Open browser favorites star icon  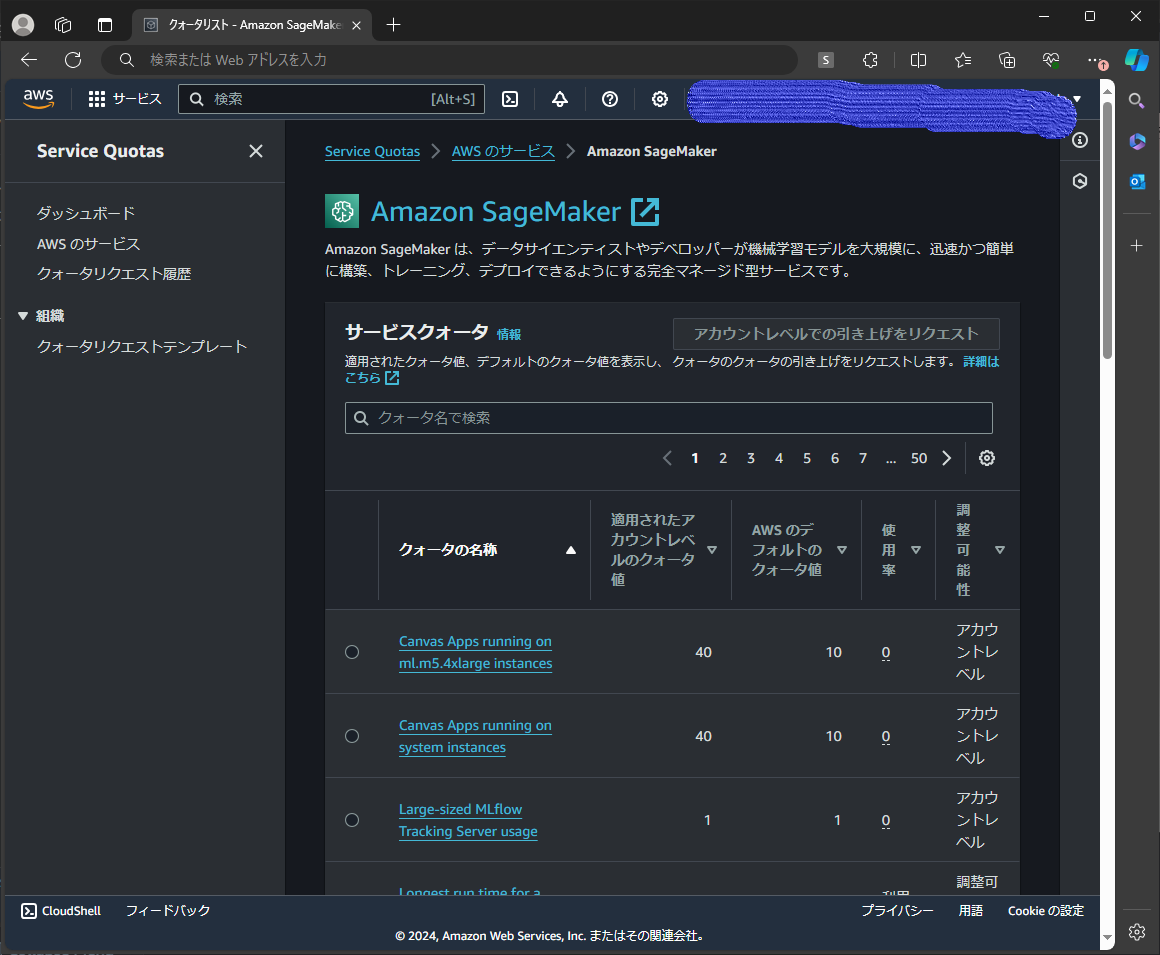point(962,60)
